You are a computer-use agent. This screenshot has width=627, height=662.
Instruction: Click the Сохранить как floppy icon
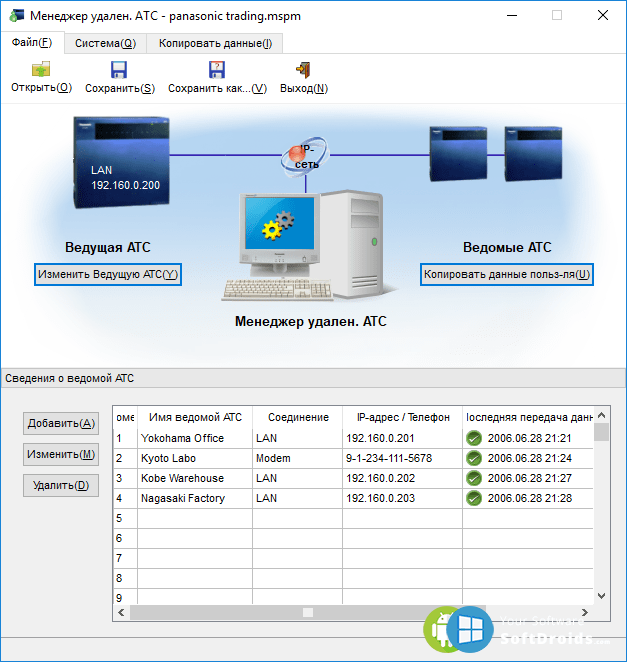217,70
